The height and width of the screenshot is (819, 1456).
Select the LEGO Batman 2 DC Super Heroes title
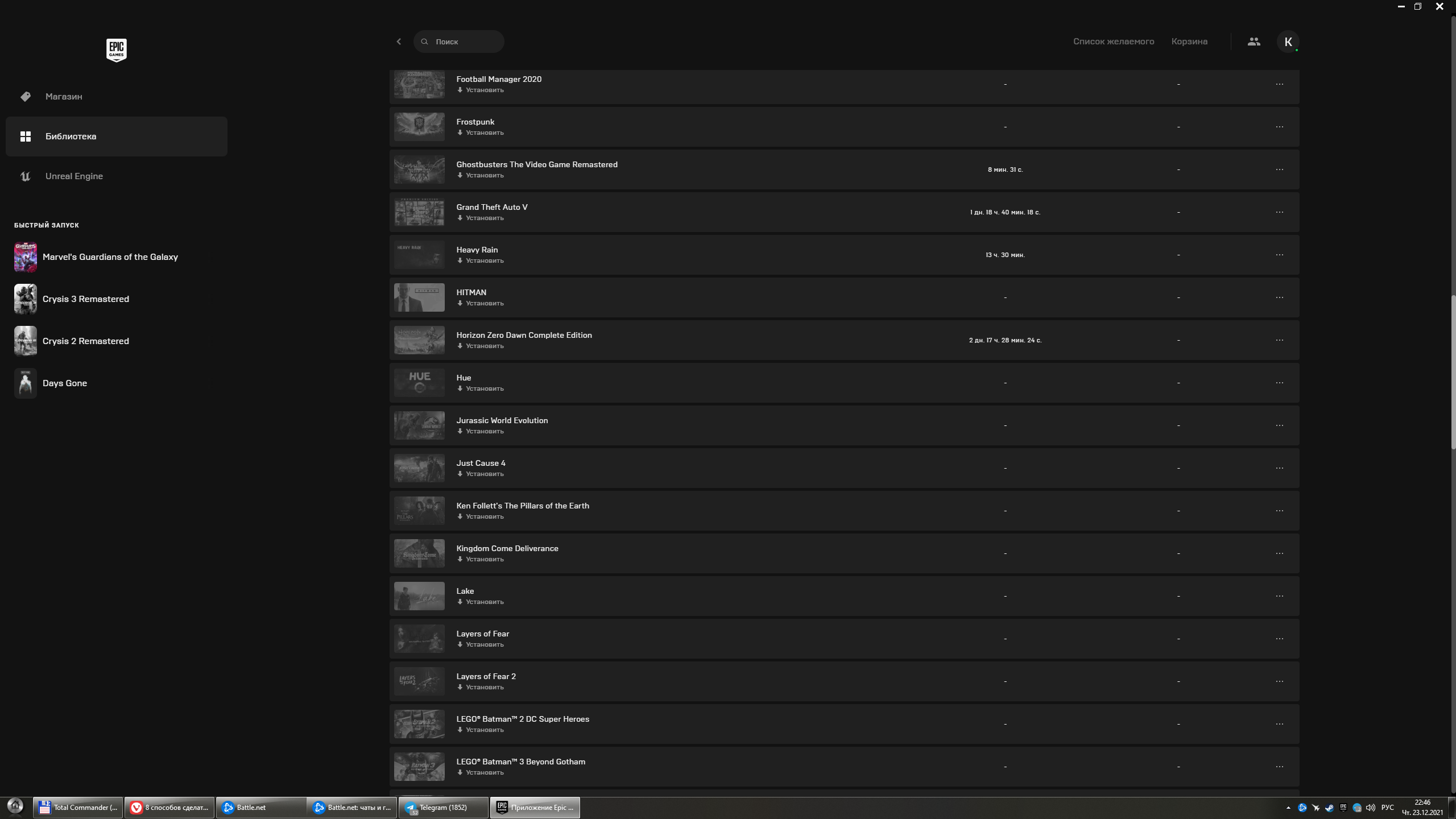(x=523, y=719)
